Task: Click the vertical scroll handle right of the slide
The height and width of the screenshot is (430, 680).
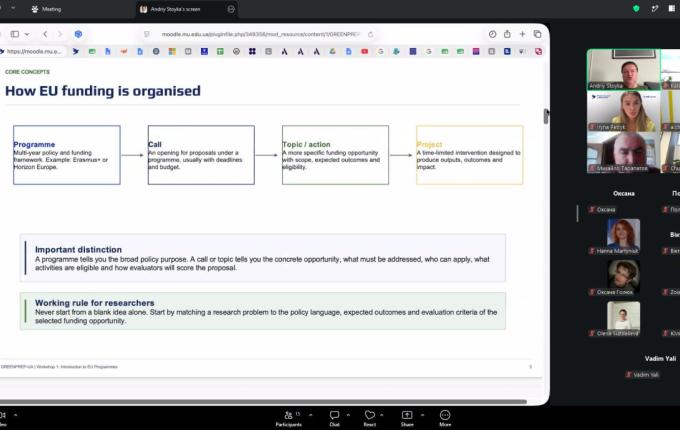Action: (546, 116)
